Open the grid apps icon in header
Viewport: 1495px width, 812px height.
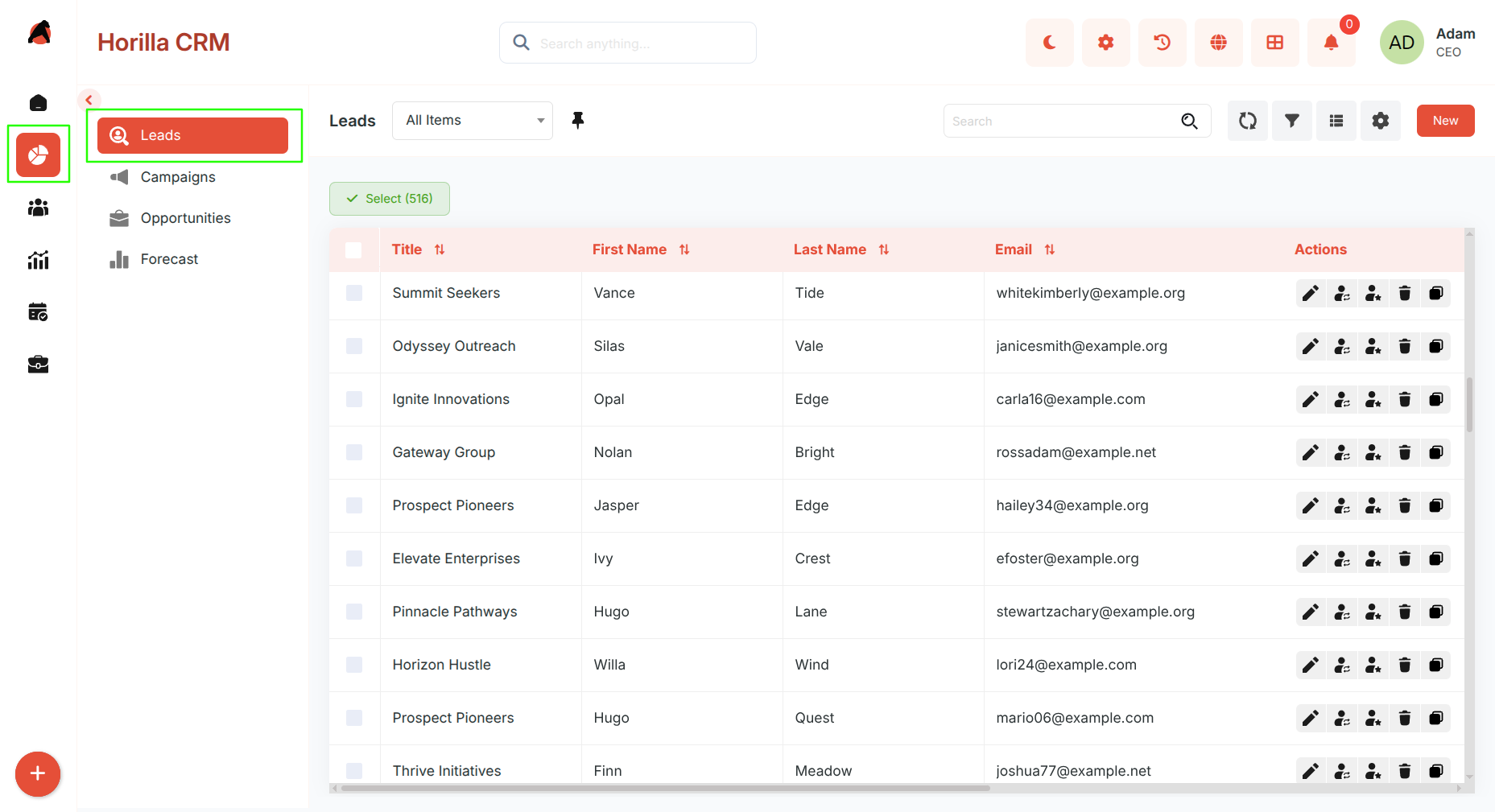1274,43
